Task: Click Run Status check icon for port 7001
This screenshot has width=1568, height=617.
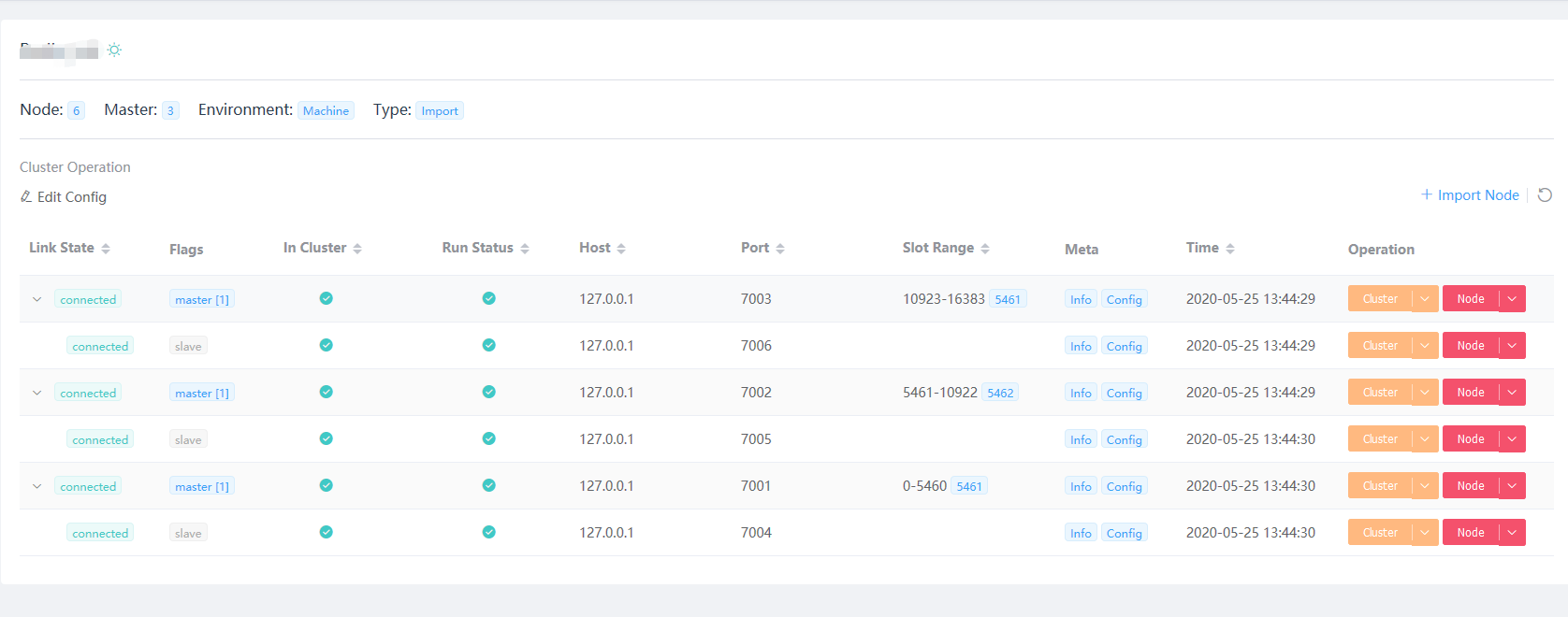Action: [488, 485]
